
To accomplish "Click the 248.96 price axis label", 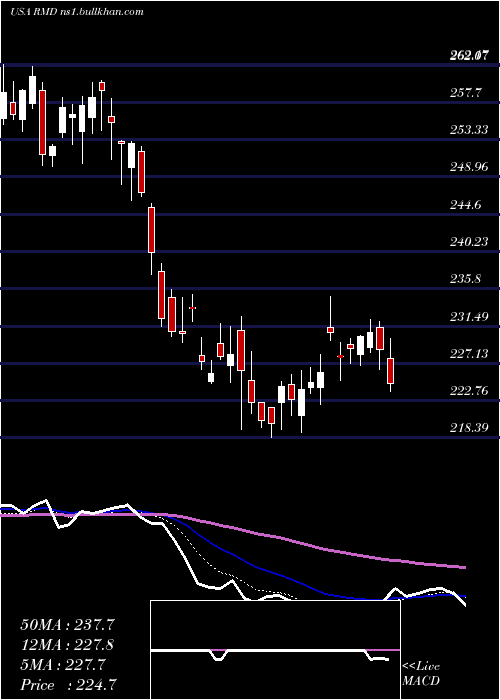I will click(x=469, y=167).
